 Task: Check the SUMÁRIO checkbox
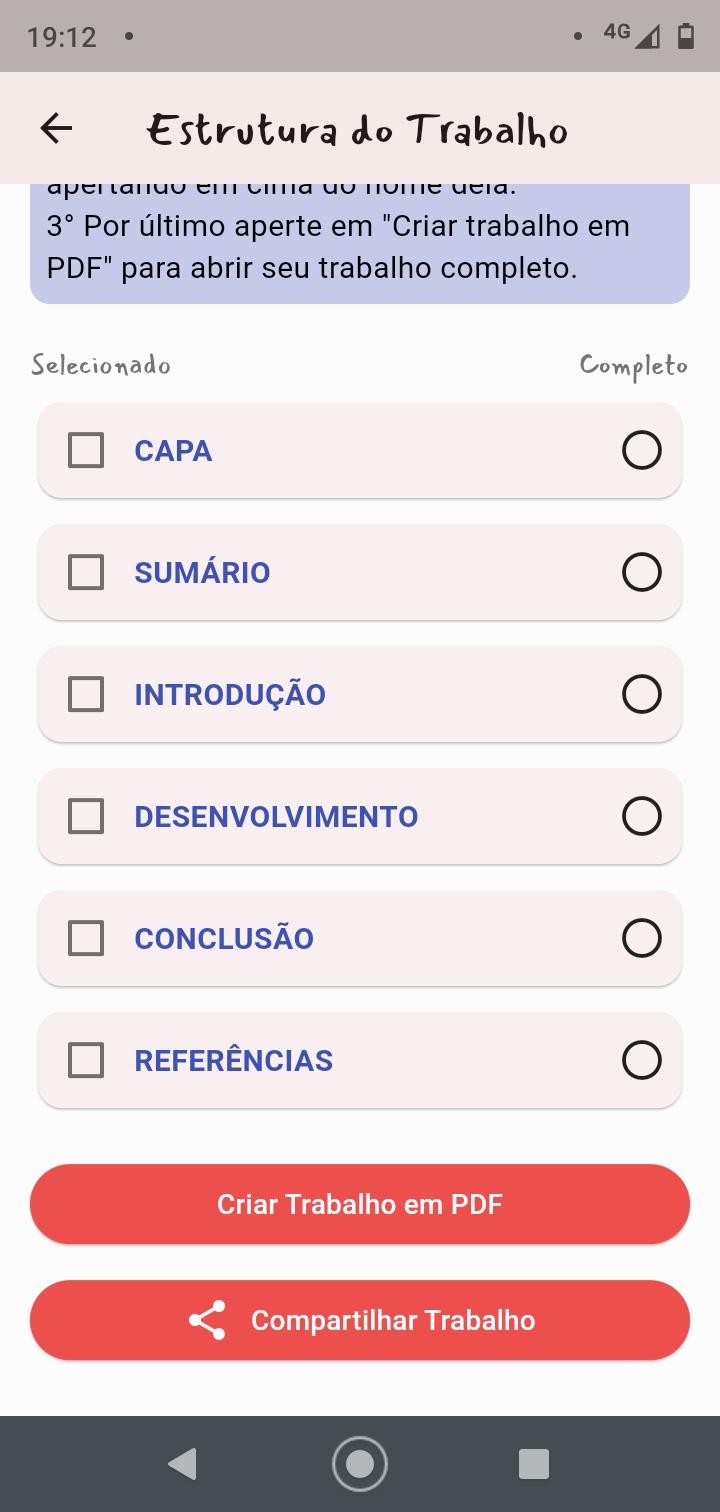(x=86, y=572)
